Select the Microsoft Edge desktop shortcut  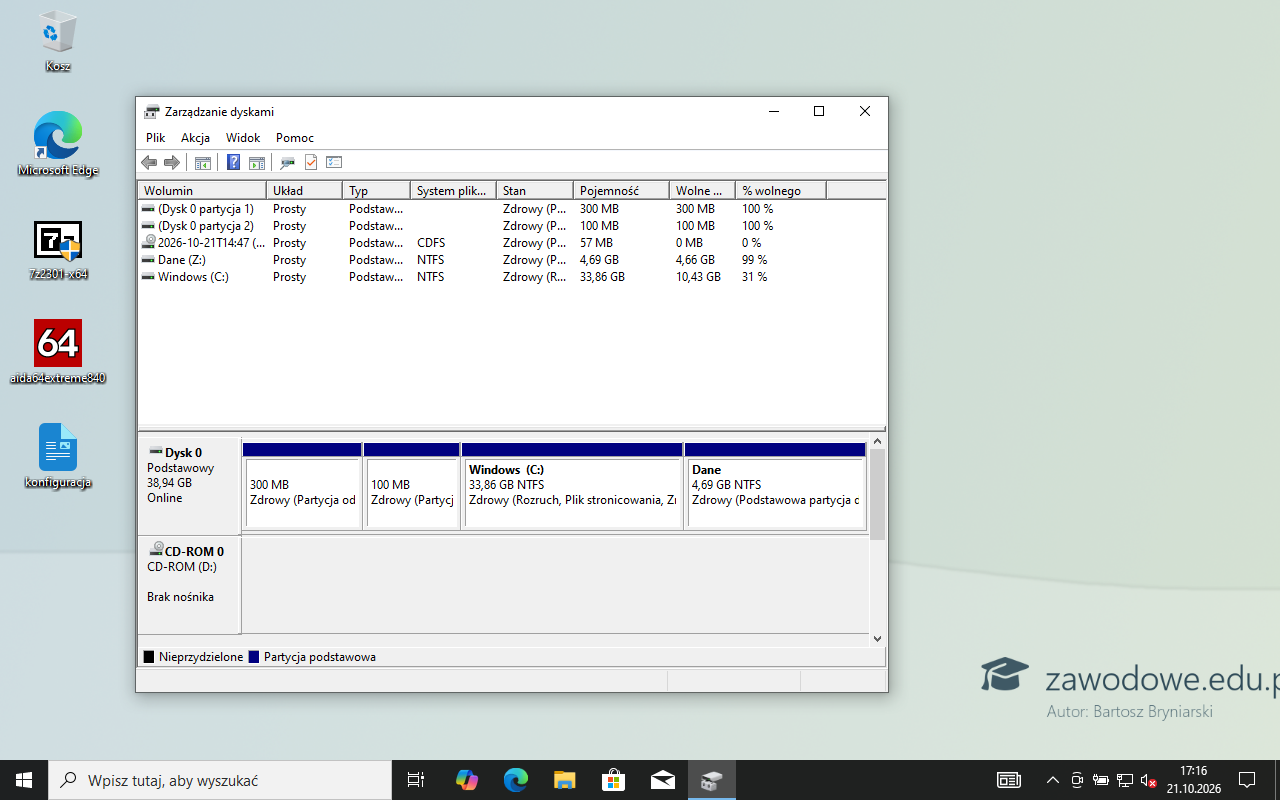pos(58,144)
